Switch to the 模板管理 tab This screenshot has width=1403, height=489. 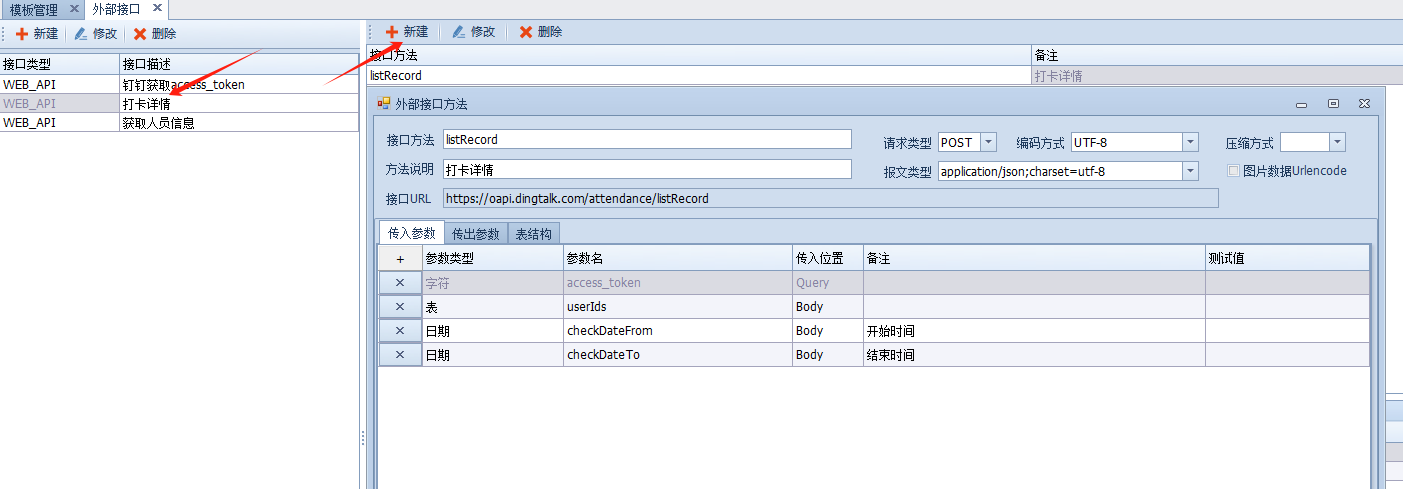33,9
